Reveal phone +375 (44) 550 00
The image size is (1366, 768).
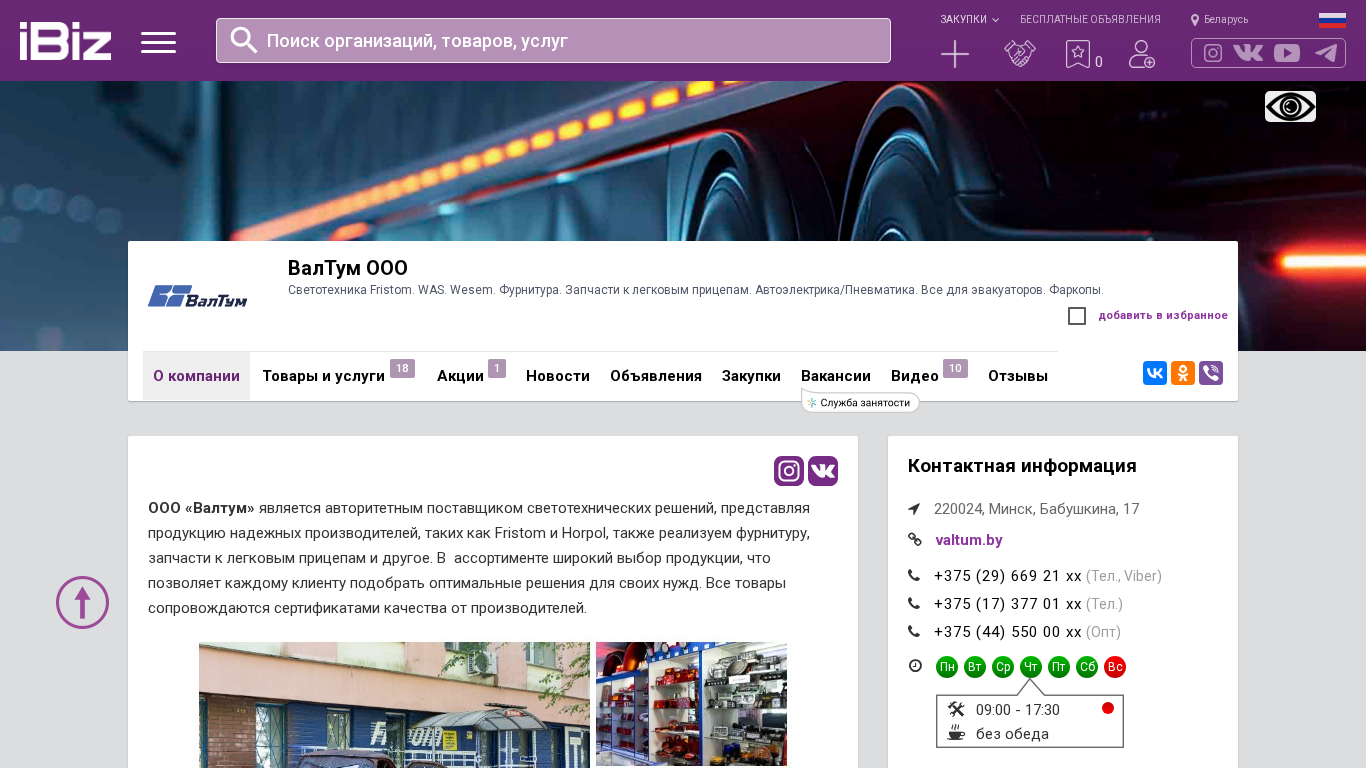(1008, 632)
